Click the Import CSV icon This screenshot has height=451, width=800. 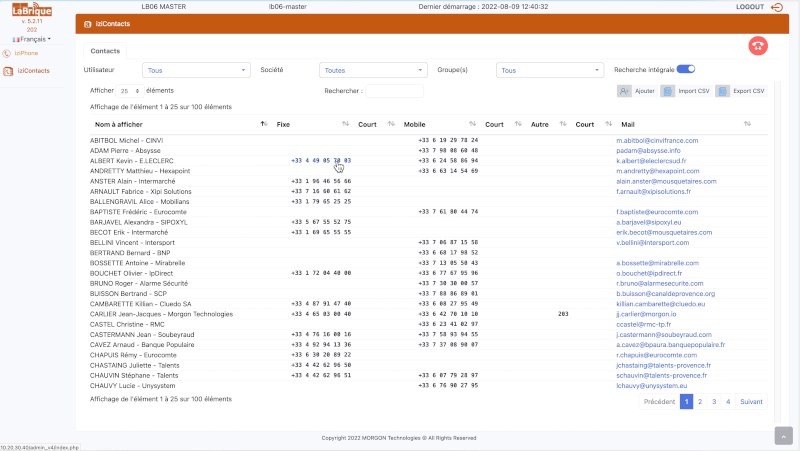(x=667, y=91)
